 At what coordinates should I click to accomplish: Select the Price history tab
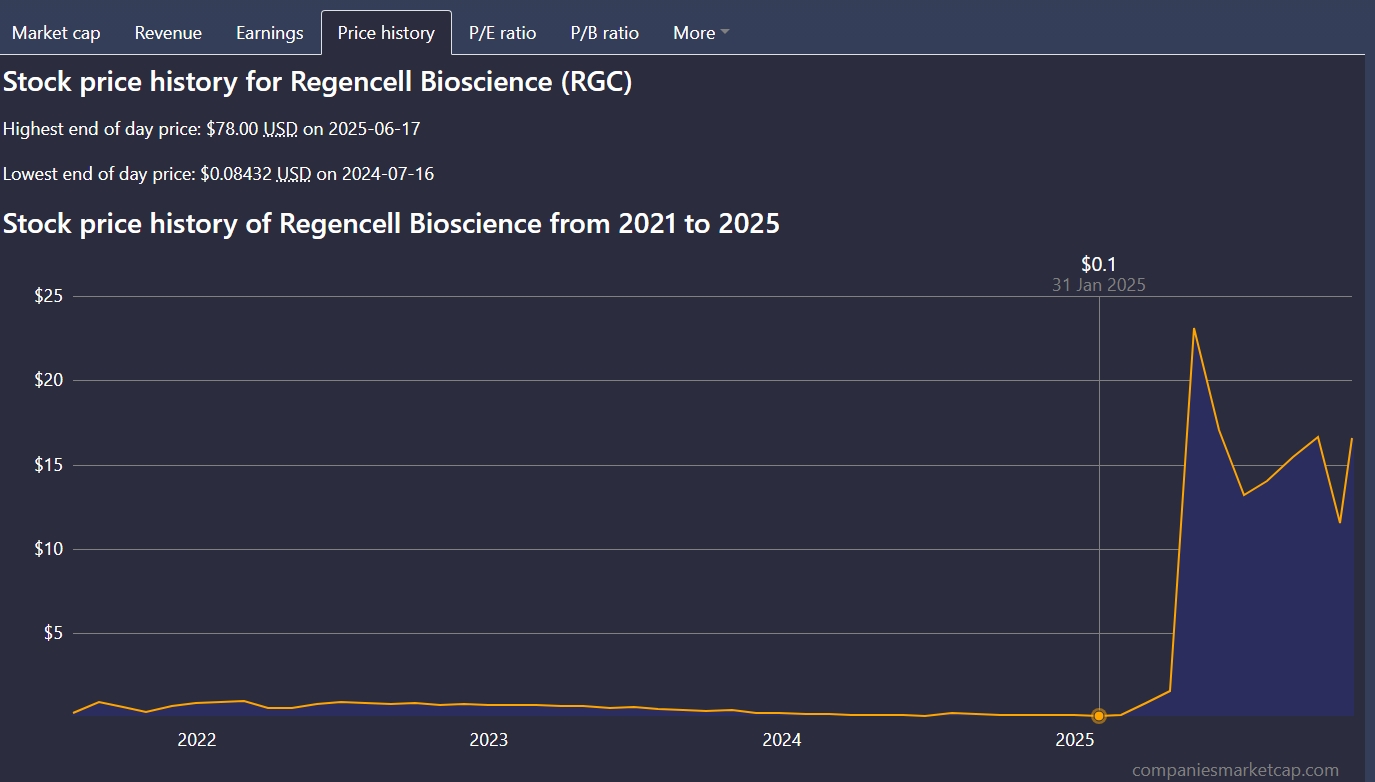(x=386, y=33)
